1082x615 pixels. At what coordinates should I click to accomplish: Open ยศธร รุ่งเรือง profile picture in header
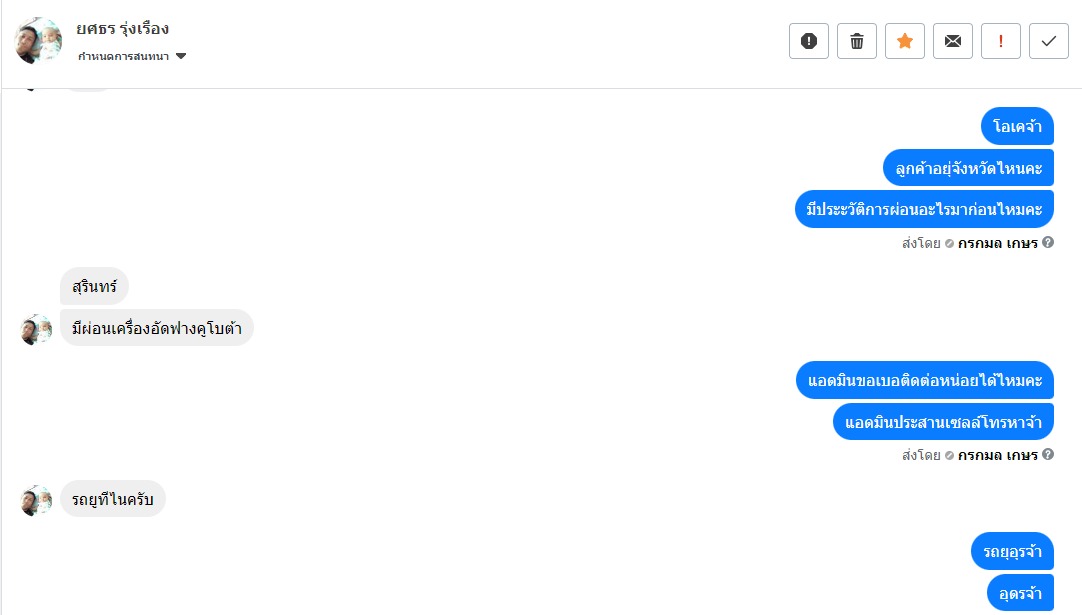pos(39,41)
